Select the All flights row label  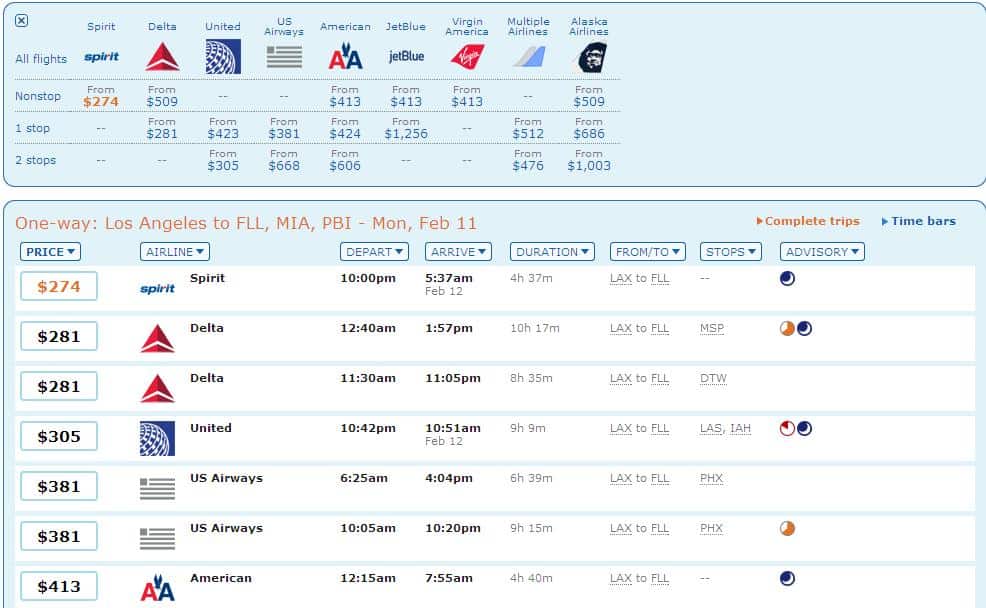[x=41, y=59]
